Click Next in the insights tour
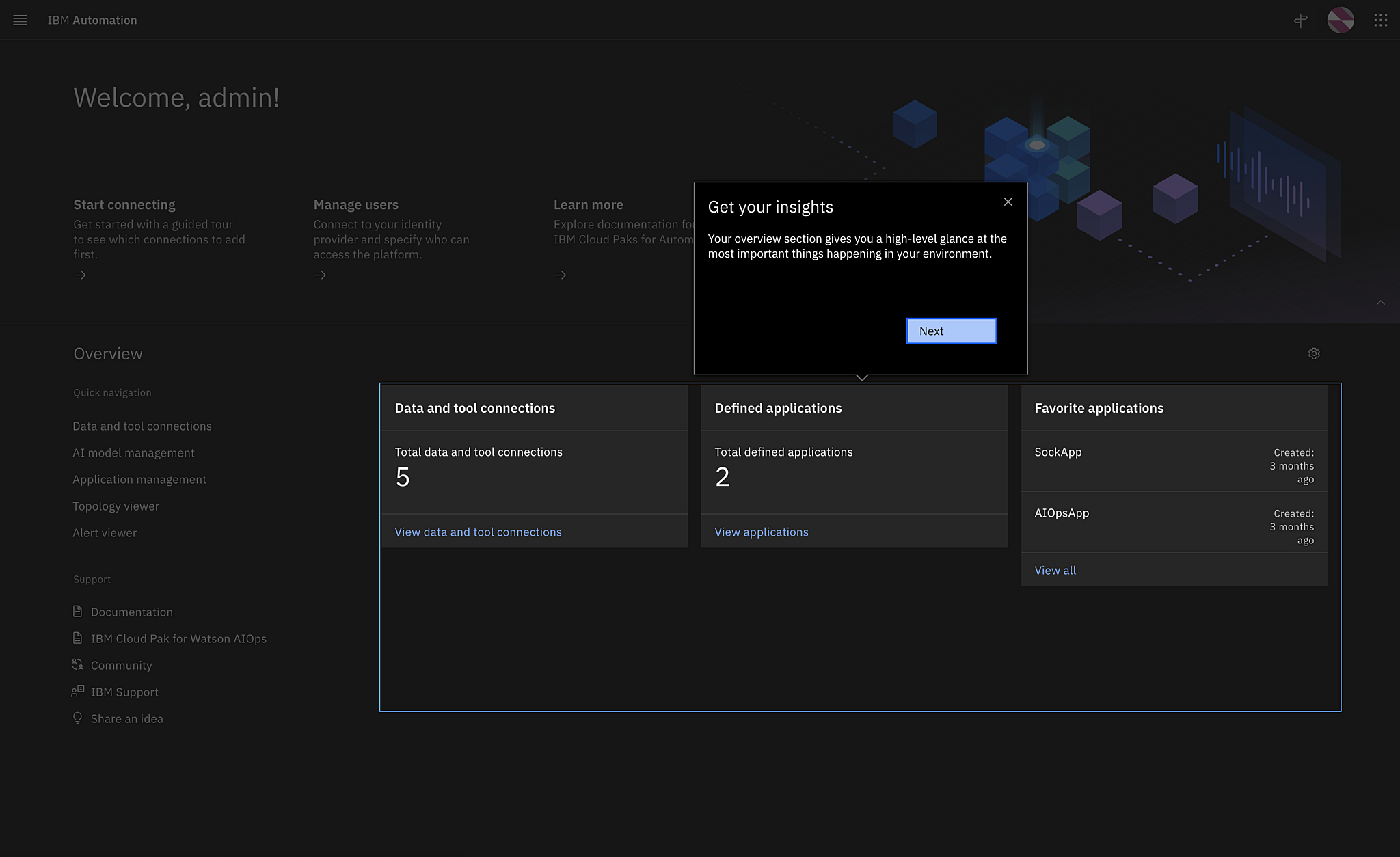 point(952,331)
